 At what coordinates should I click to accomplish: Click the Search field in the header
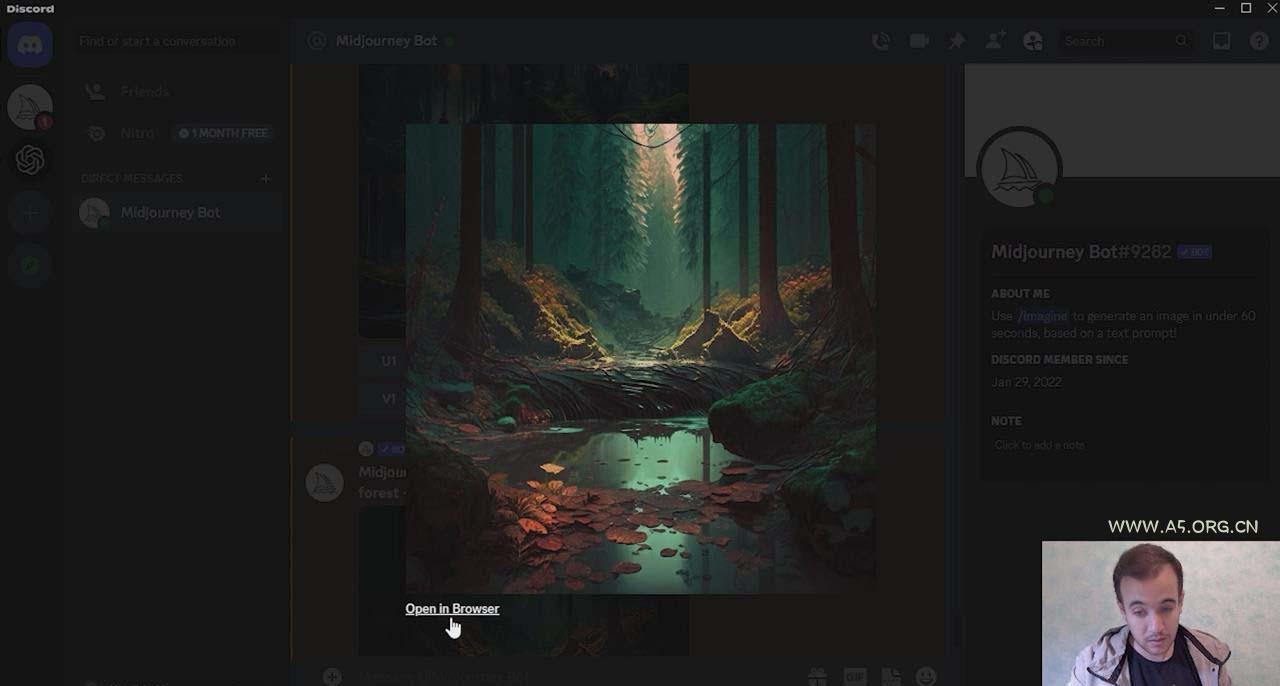1119,41
